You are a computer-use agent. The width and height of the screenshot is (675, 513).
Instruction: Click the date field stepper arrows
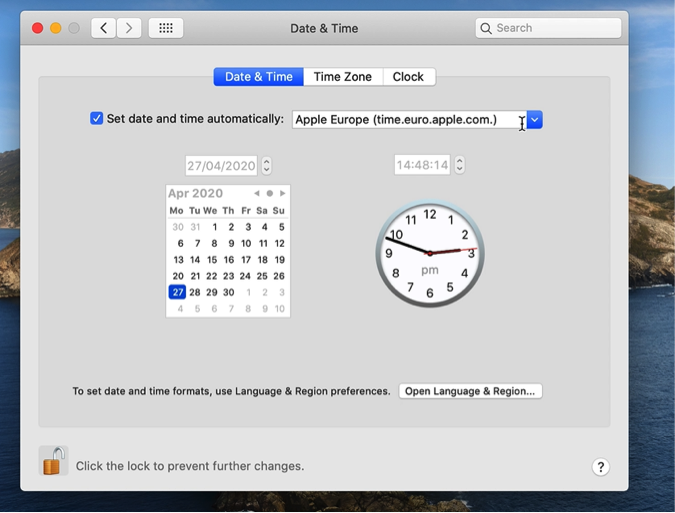tap(267, 165)
